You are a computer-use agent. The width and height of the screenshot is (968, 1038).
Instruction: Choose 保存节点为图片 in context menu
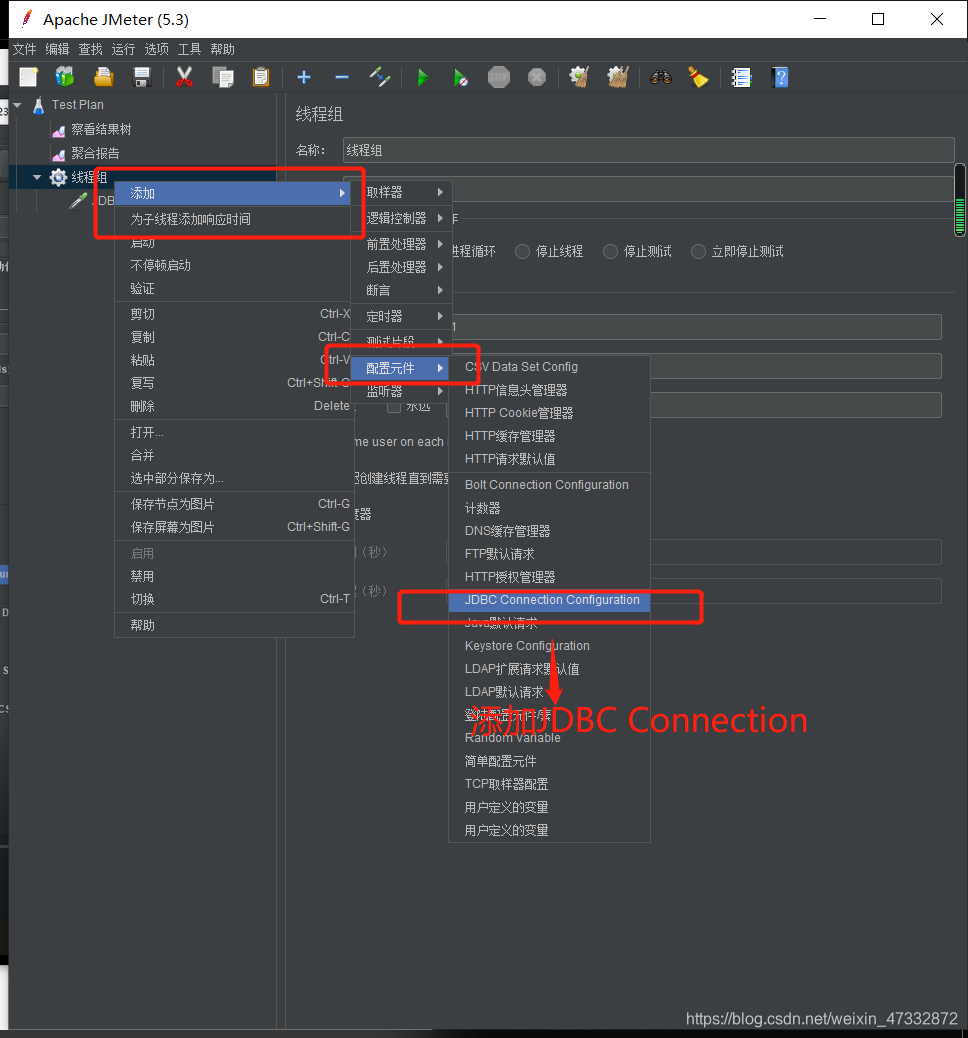234,504
